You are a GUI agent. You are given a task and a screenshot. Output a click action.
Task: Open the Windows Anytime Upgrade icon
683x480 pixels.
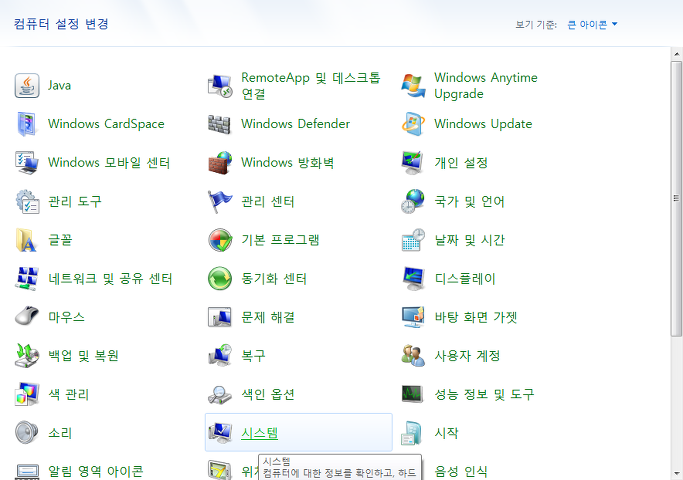pyautogui.click(x=413, y=85)
